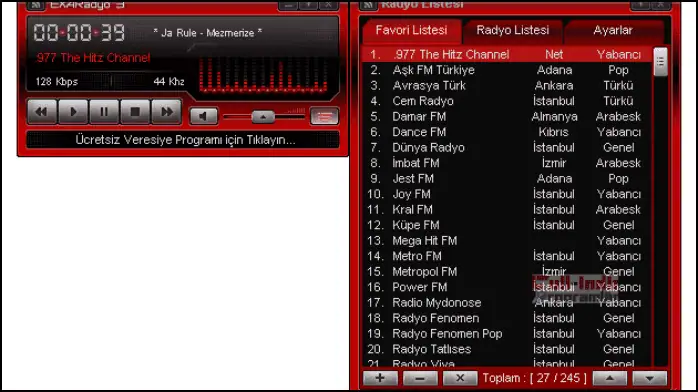Skip to next station with fast-forward button
This screenshot has width=698, height=392.
tap(166, 112)
